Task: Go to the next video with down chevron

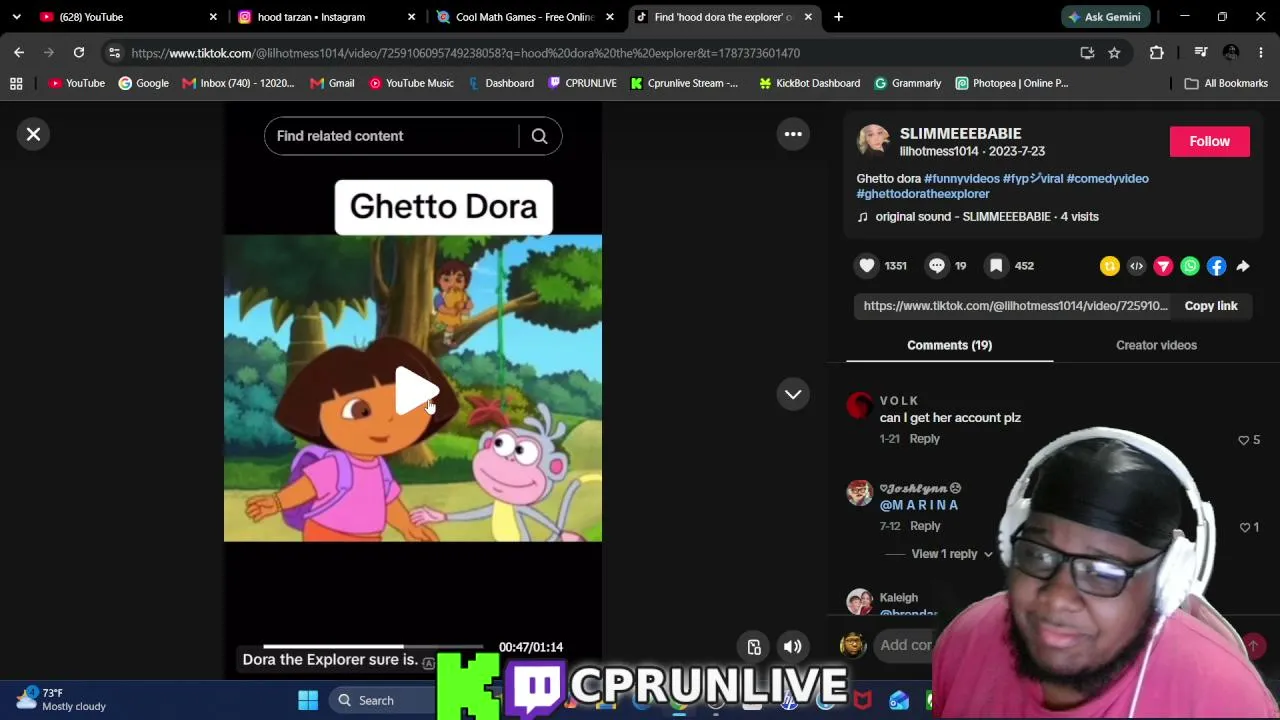Action: tap(793, 394)
